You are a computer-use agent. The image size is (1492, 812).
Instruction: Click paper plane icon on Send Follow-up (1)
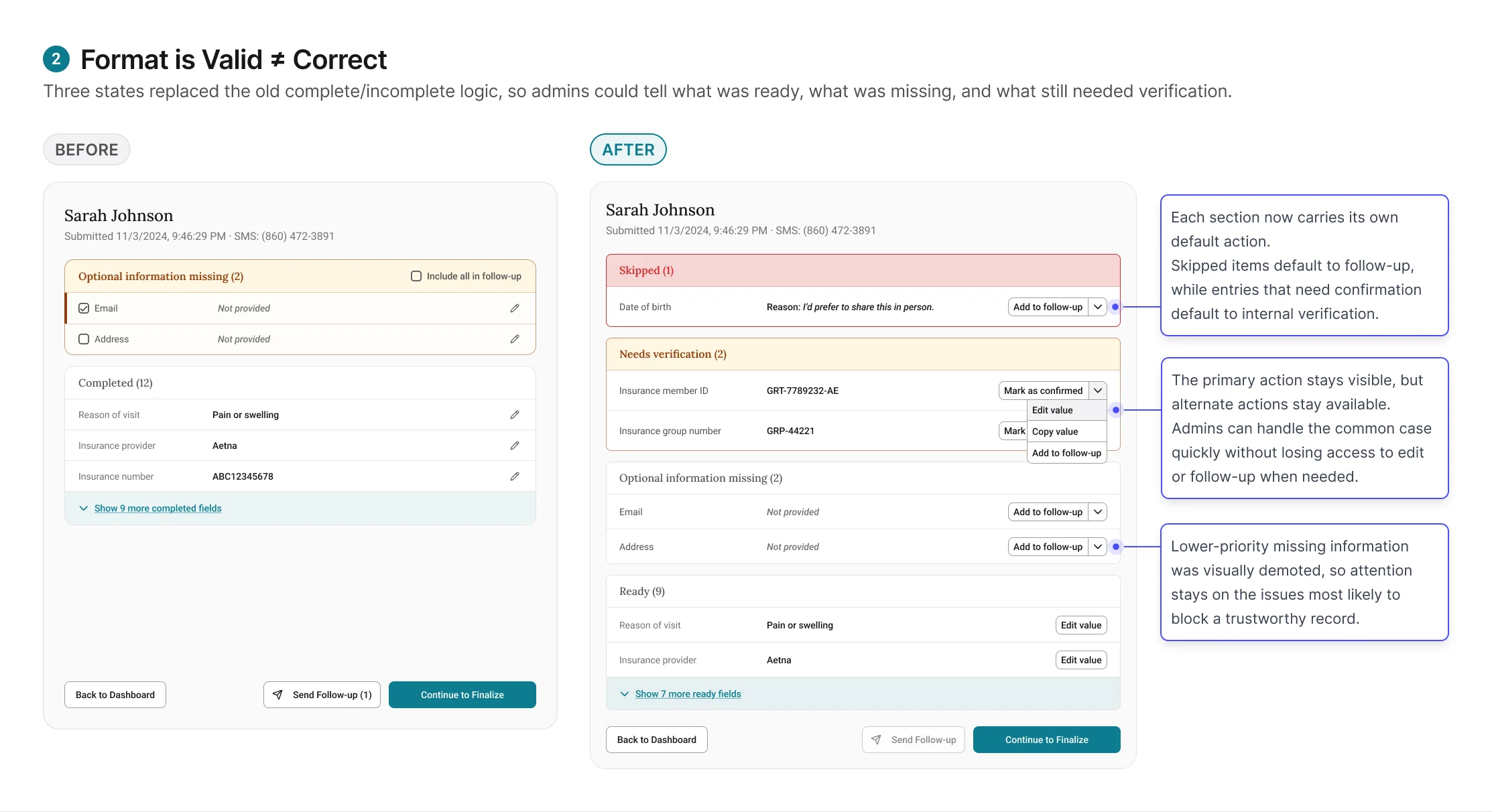[x=277, y=695]
